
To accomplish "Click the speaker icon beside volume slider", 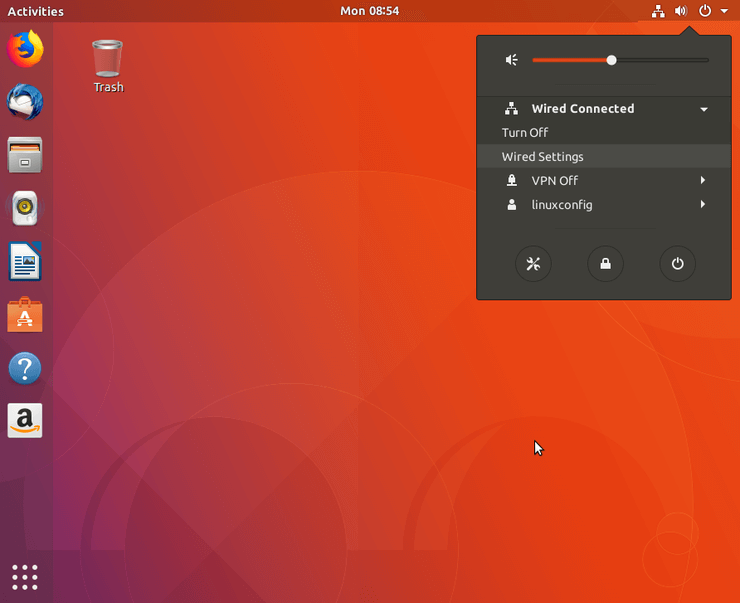I will coord(512,60).
